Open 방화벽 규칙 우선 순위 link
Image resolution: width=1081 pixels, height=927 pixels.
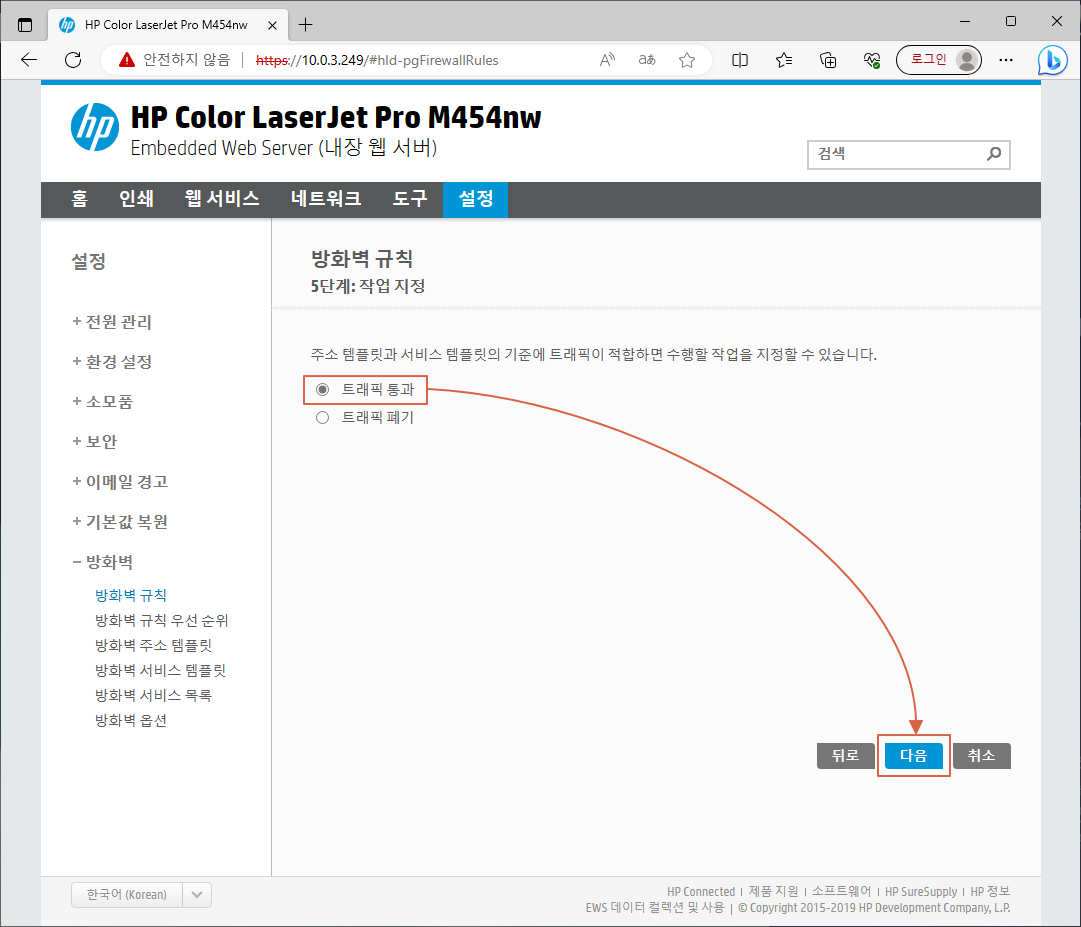click(x=162, y=620)
